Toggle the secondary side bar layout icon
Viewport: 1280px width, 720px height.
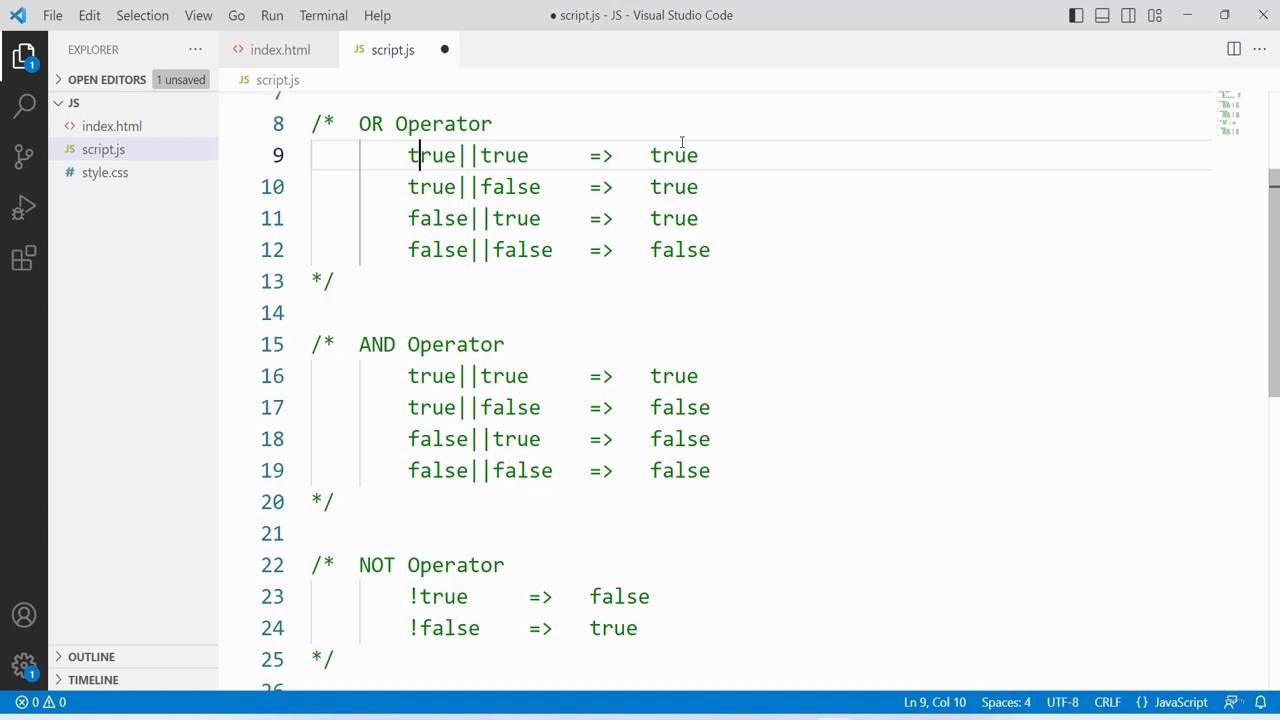click(x=1128, y=15)
